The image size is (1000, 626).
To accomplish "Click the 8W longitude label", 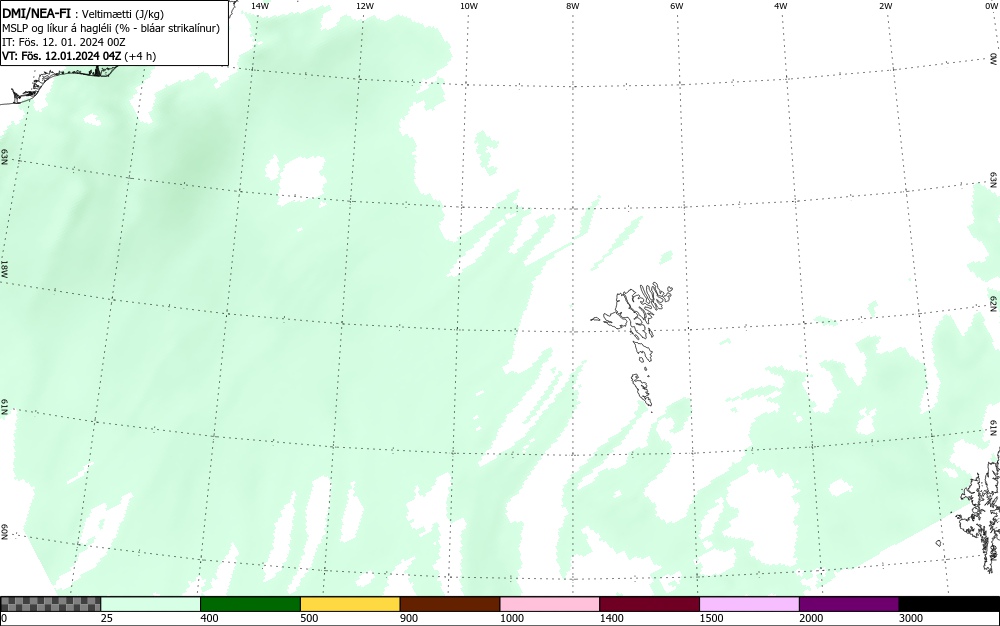I will [573, 6].
